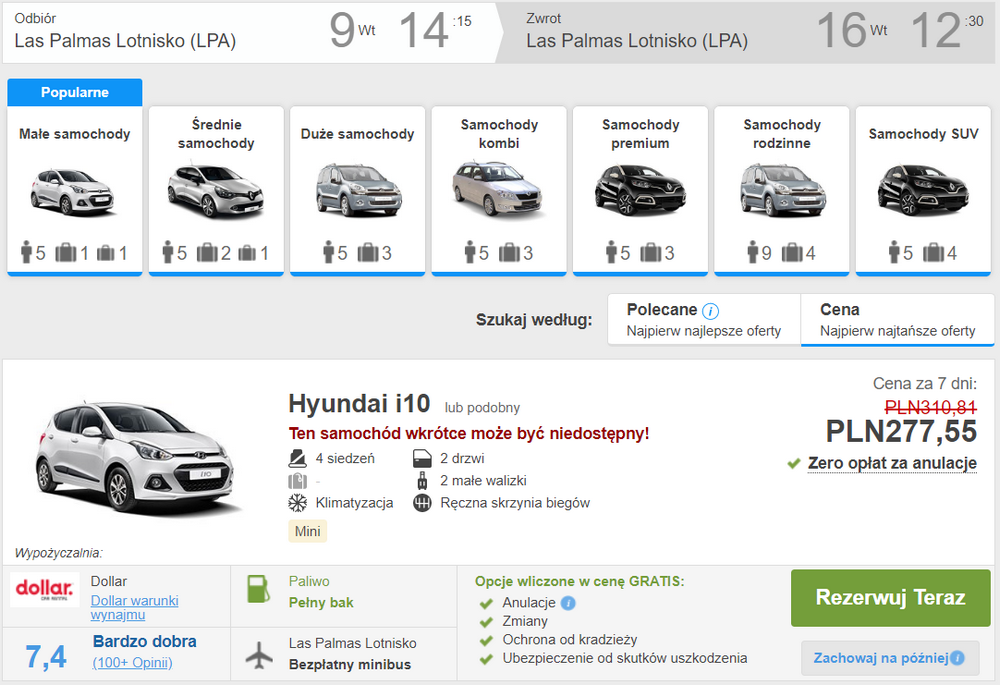
Task: Click the checkmark next to Anulacje
Action: pos(486,603)
